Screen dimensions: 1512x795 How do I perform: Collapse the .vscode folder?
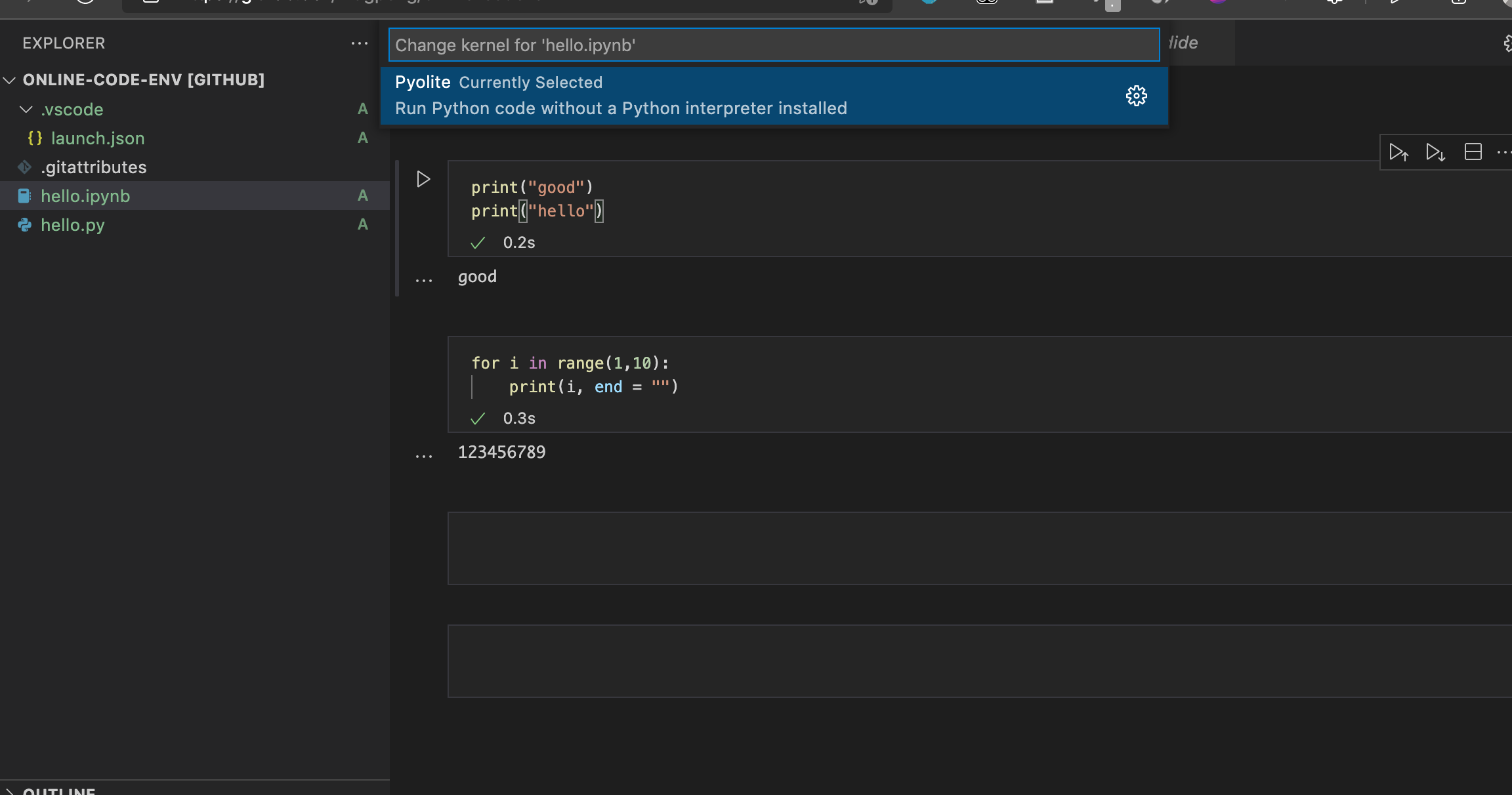[x=26, y=109]
